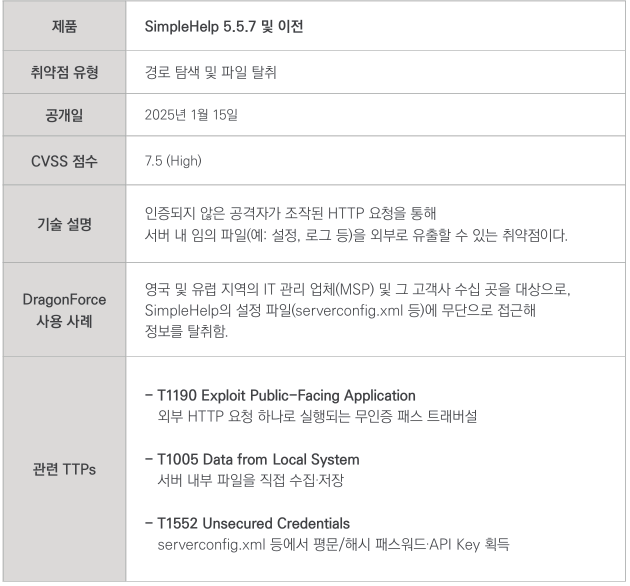
Task: Select the 7.5 (High) score value
Action: point(176,161)
